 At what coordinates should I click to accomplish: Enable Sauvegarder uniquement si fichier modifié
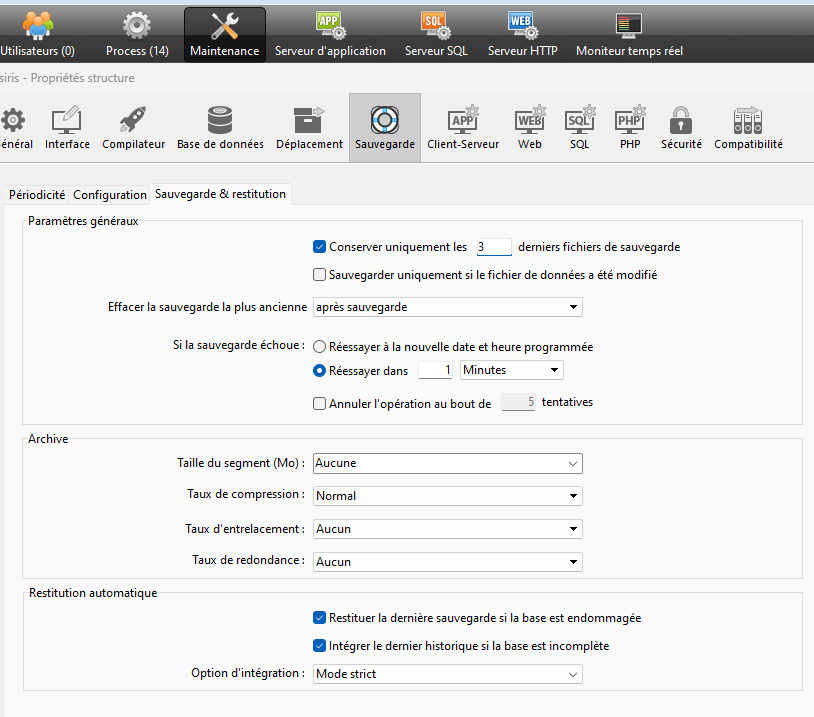[x=320, y=275]
